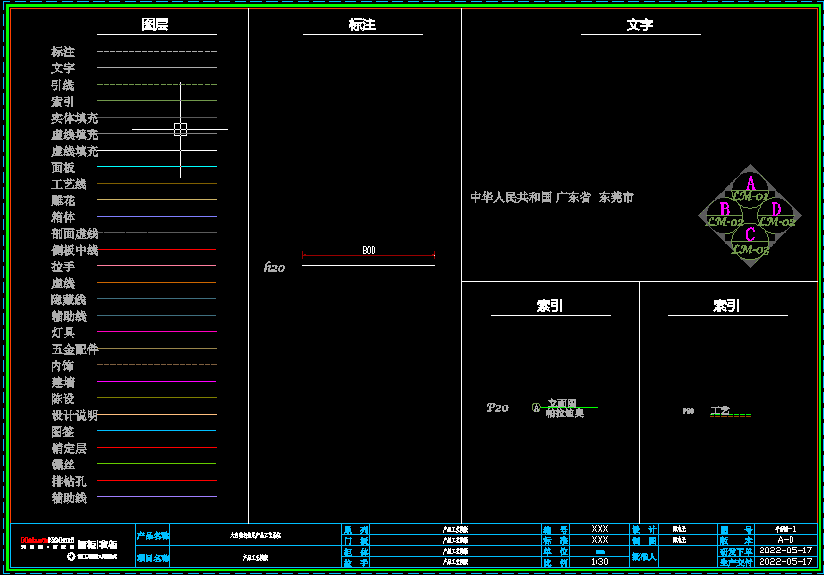824x575 pixels.
Task: Select magenta letter C in elevation symbol
Action: coord(750,235)
